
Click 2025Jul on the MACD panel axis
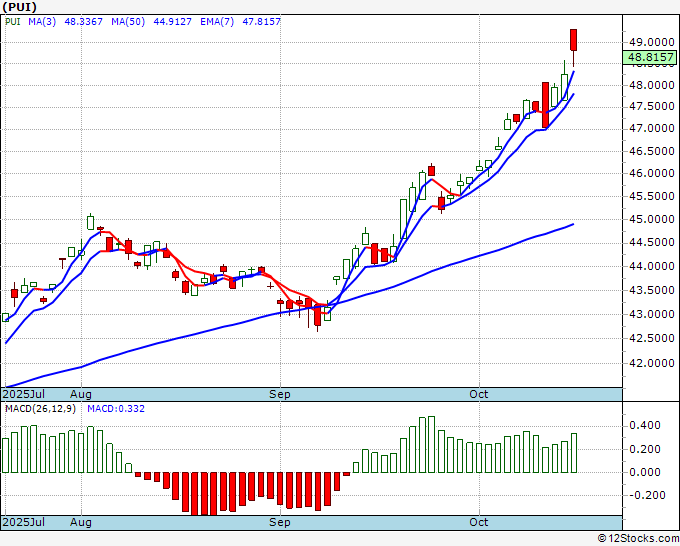tap(24, 522)
